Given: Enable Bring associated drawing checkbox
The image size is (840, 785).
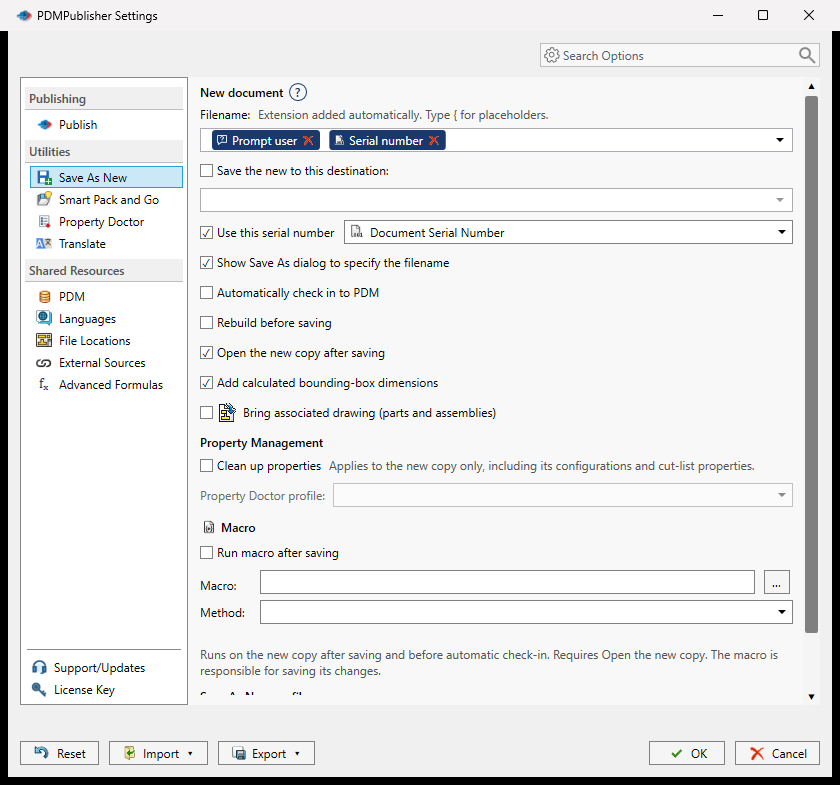Looking at the screenshot, I should (206, 413).
